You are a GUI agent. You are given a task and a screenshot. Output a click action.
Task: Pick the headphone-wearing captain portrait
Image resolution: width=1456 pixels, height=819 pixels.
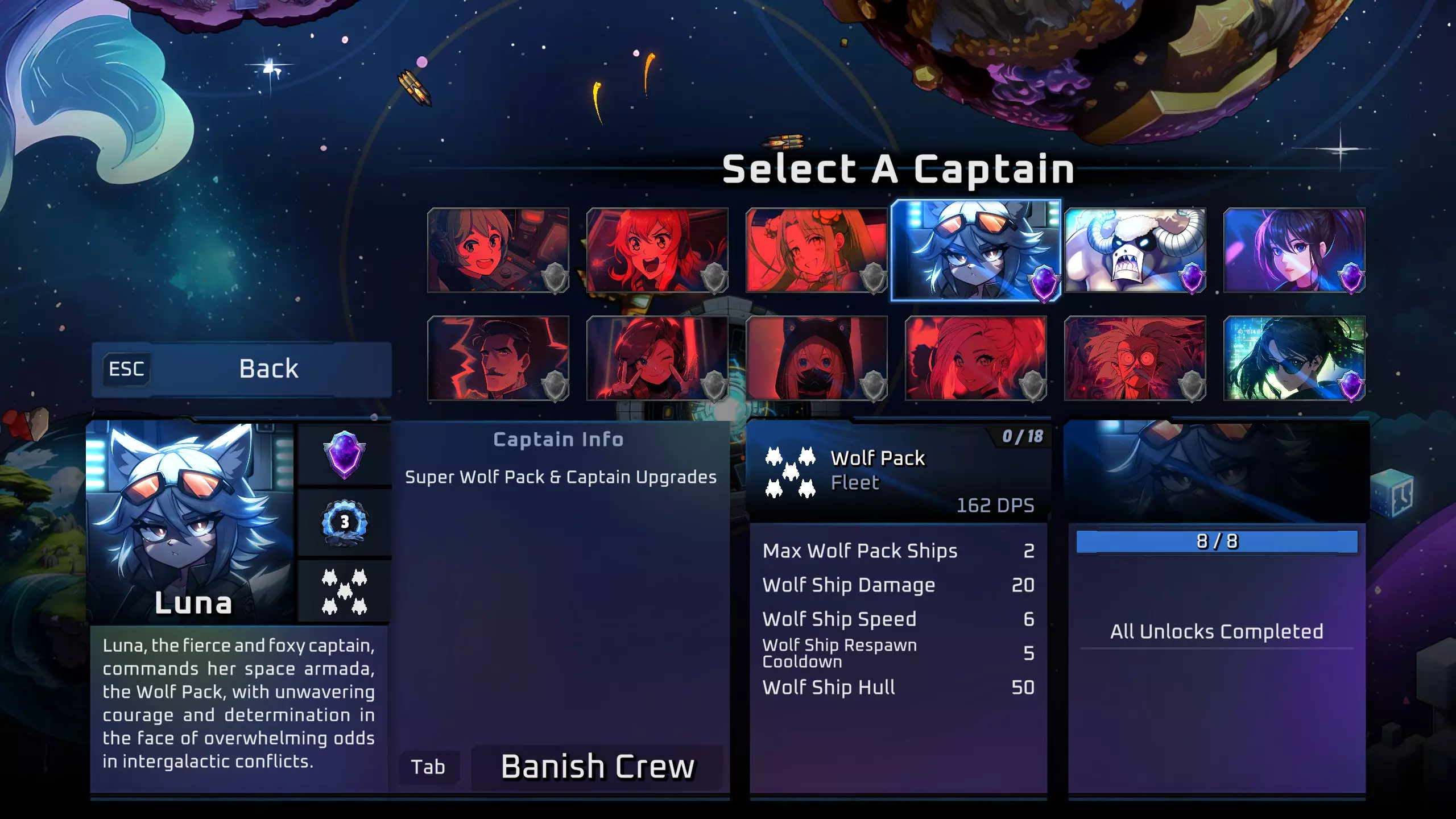[498, 250]
